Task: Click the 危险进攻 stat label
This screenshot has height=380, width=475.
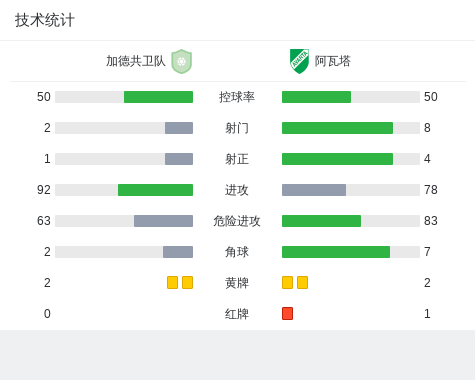Action: point(237,221)
